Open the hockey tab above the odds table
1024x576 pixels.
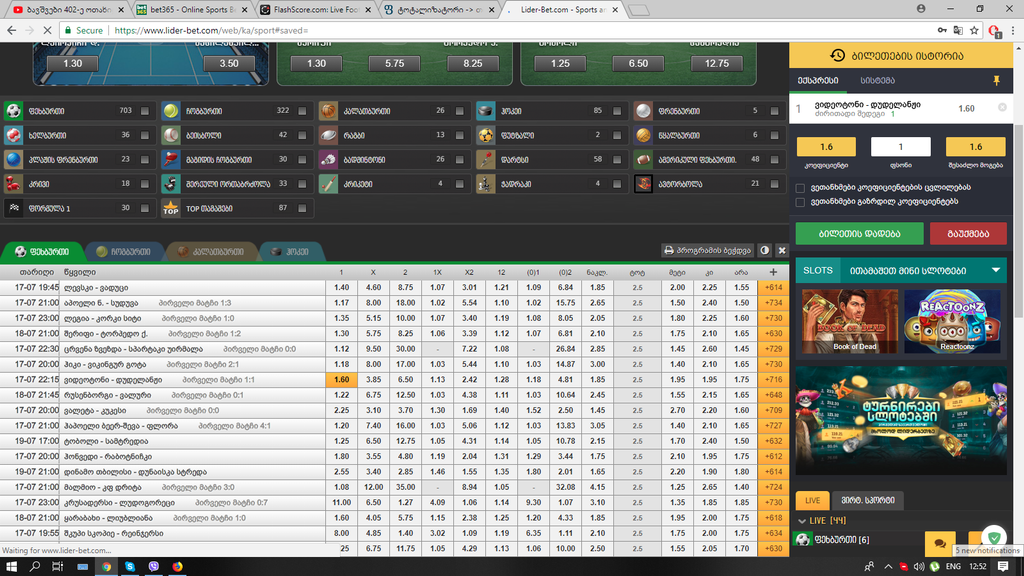290,251
